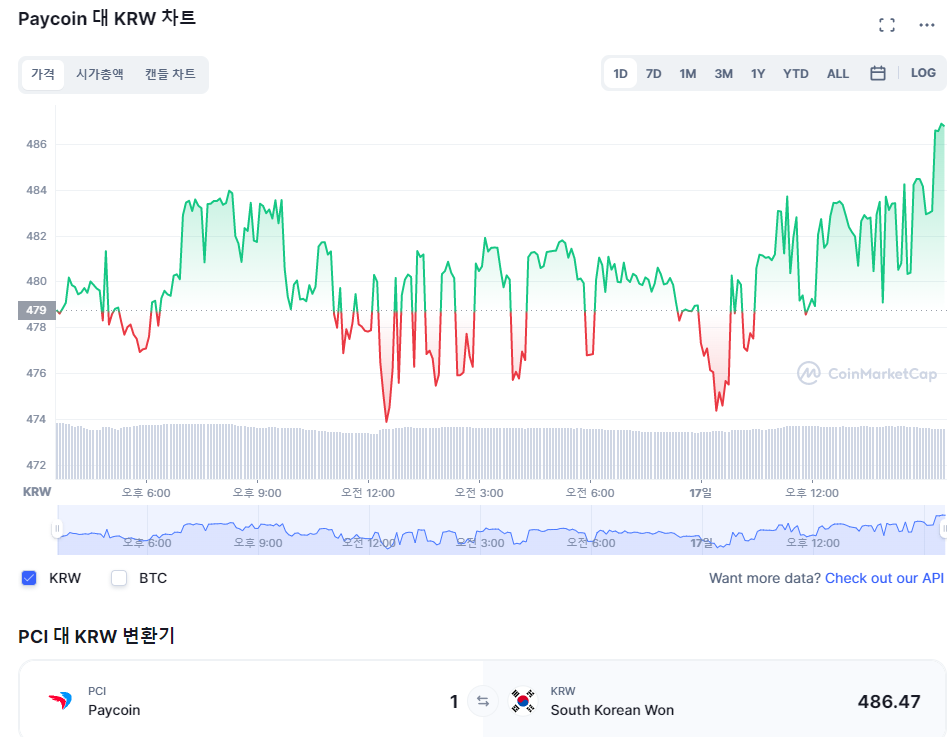Click the '오전 12:00' main axis label
Image resolution: width=952 pixels, height=737 pixels.
point(368,493)
